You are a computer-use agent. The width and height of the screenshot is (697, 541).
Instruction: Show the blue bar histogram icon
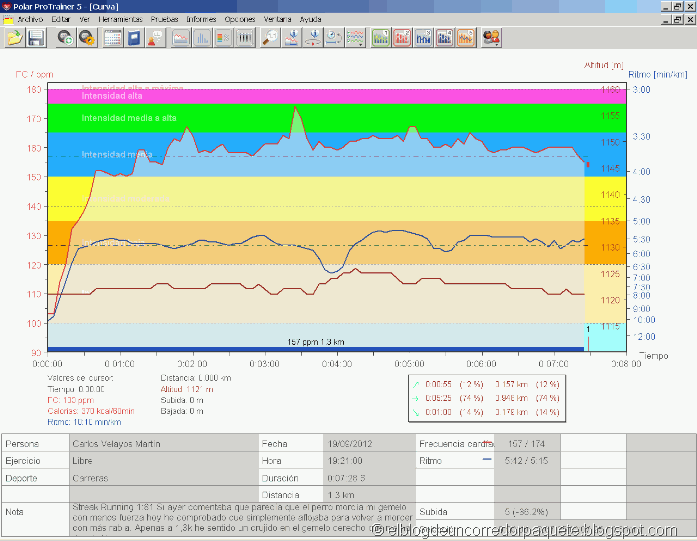click(x=202, y=38)
